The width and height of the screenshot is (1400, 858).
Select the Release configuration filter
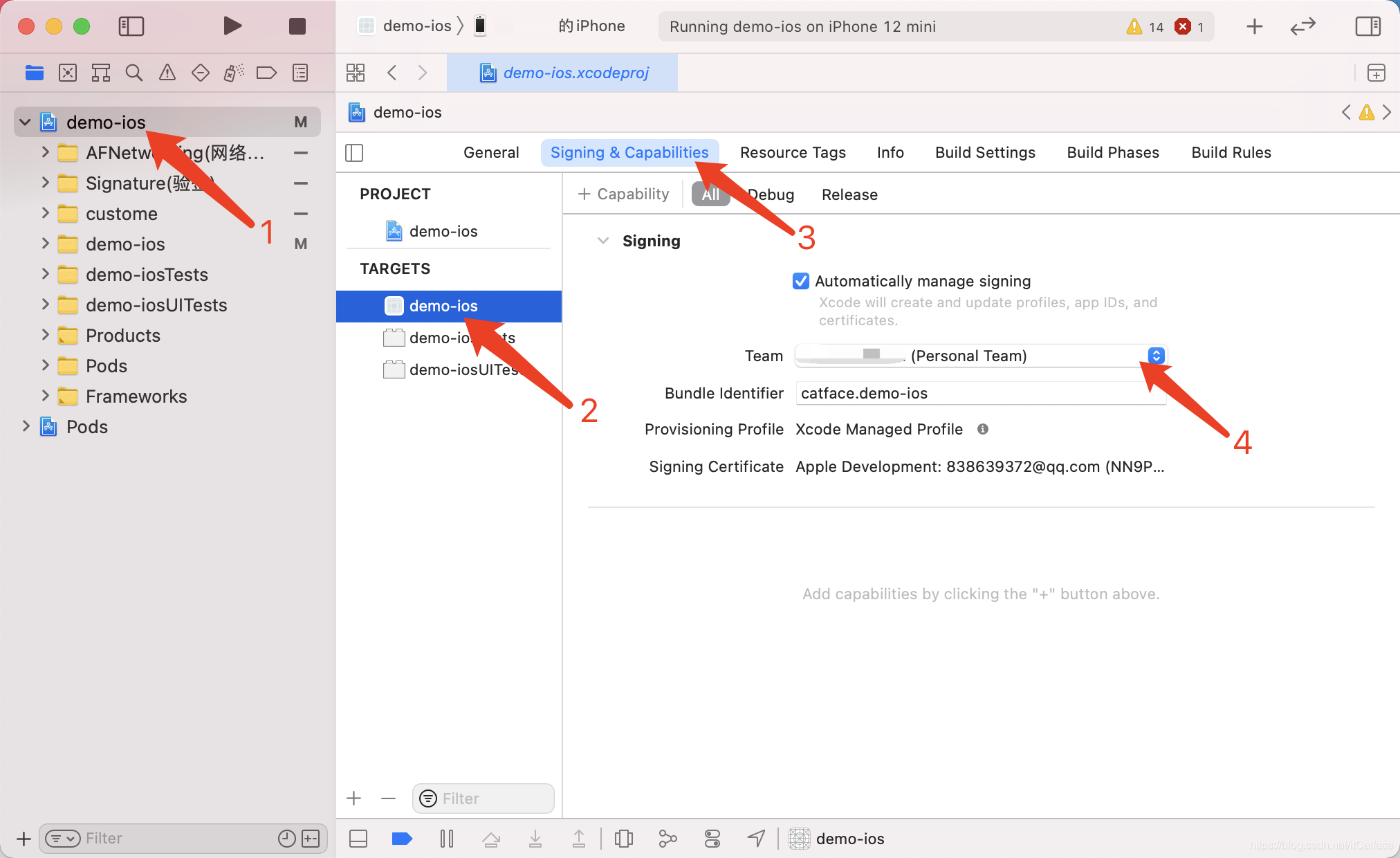[x=849, y=194]
